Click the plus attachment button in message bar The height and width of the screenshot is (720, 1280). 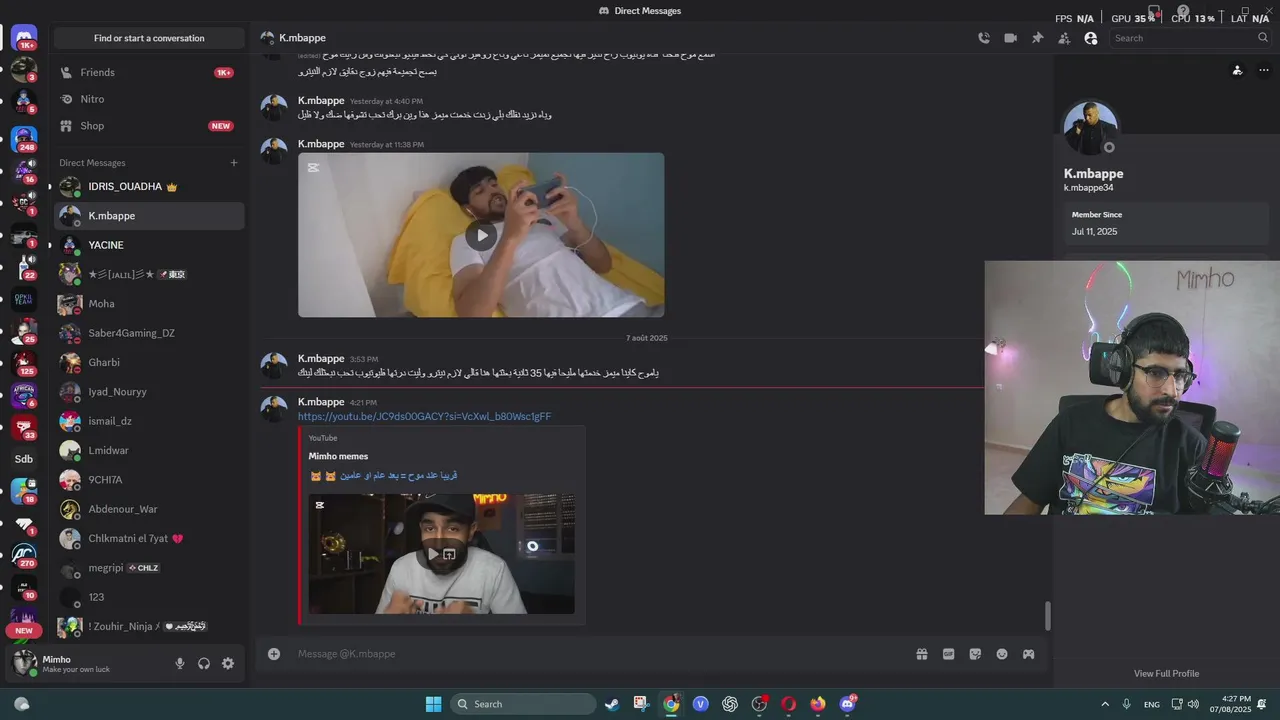[x=274, y=654]
